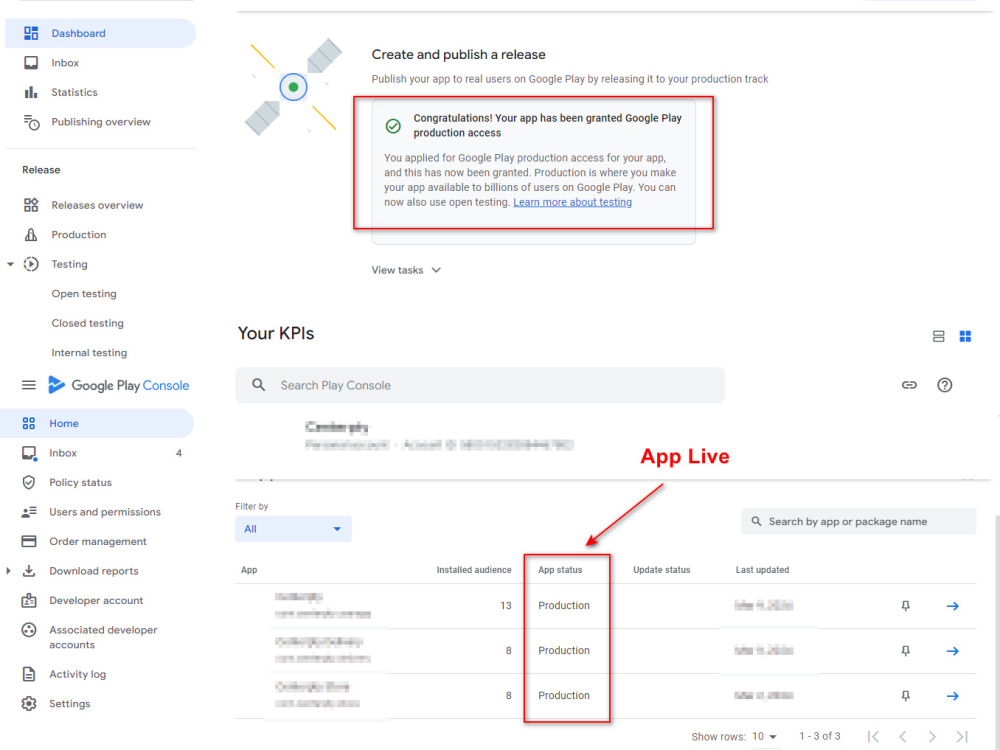Open Closed testing sub-item
1000x750 pixels.
pos(87,323)
